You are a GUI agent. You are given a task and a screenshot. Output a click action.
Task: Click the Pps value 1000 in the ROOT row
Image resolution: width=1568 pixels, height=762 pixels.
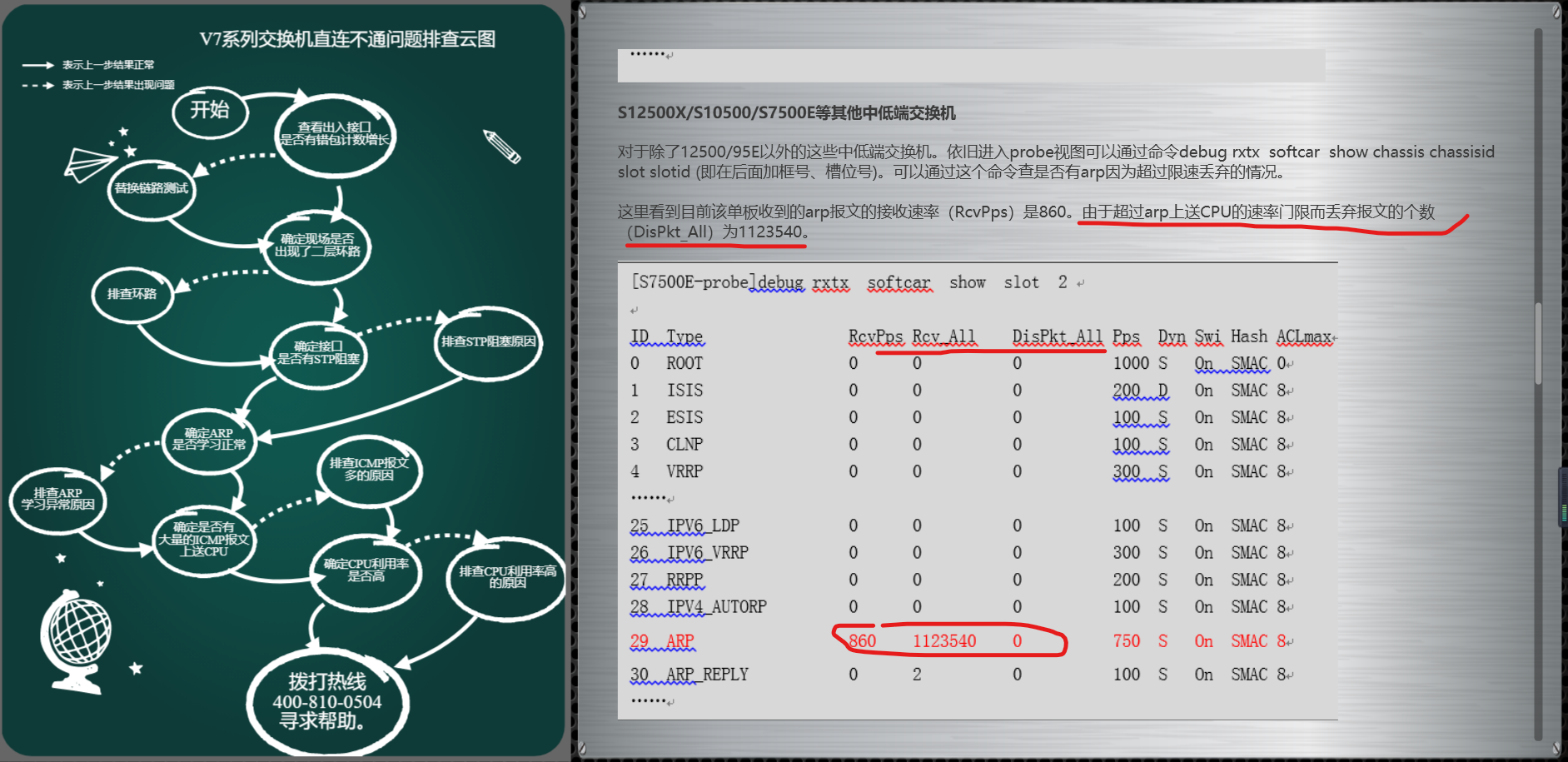pos(1131,364)
